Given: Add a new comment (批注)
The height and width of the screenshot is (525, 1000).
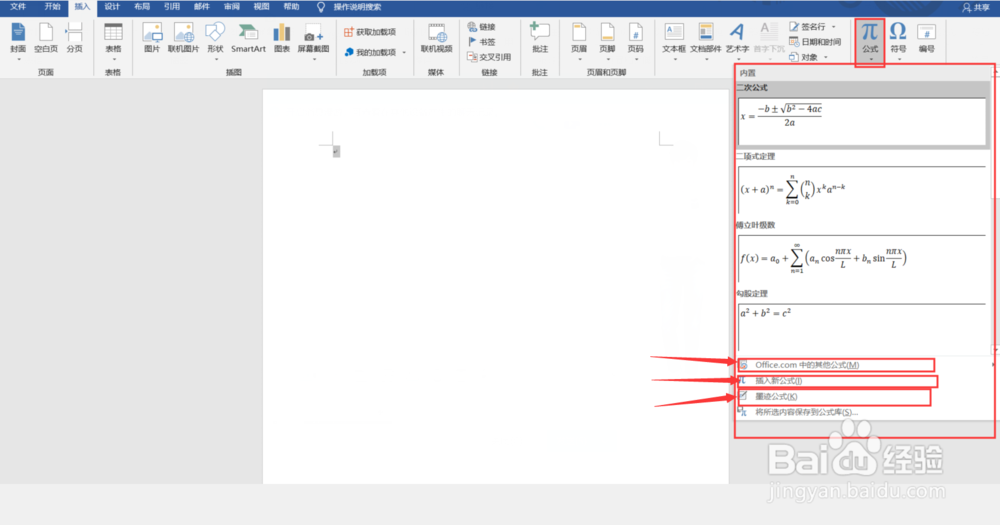Looking at the screenshot, I should click(x=540, y=38).
